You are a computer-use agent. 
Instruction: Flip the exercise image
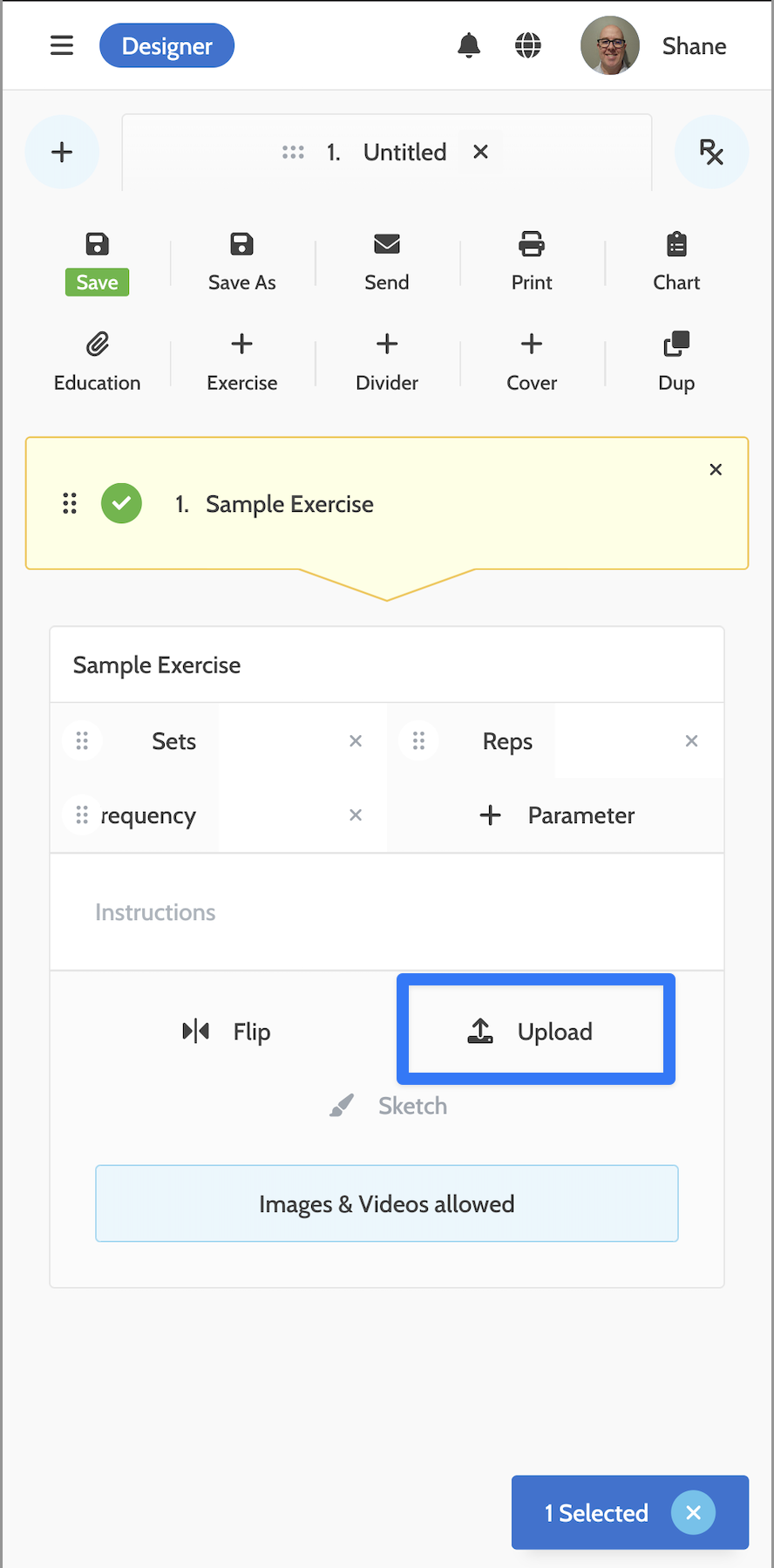(x=227, y=1032)
